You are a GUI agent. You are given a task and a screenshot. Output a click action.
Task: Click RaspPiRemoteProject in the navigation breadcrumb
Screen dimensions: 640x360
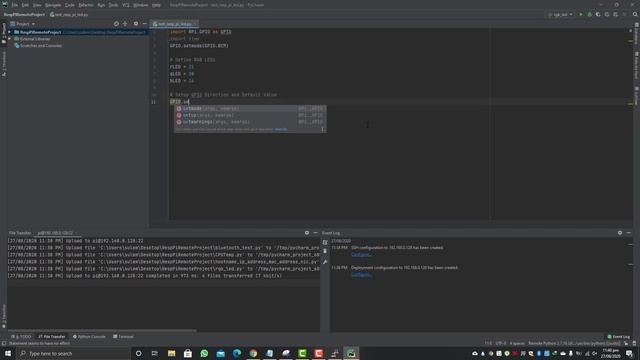click(24, 15)
